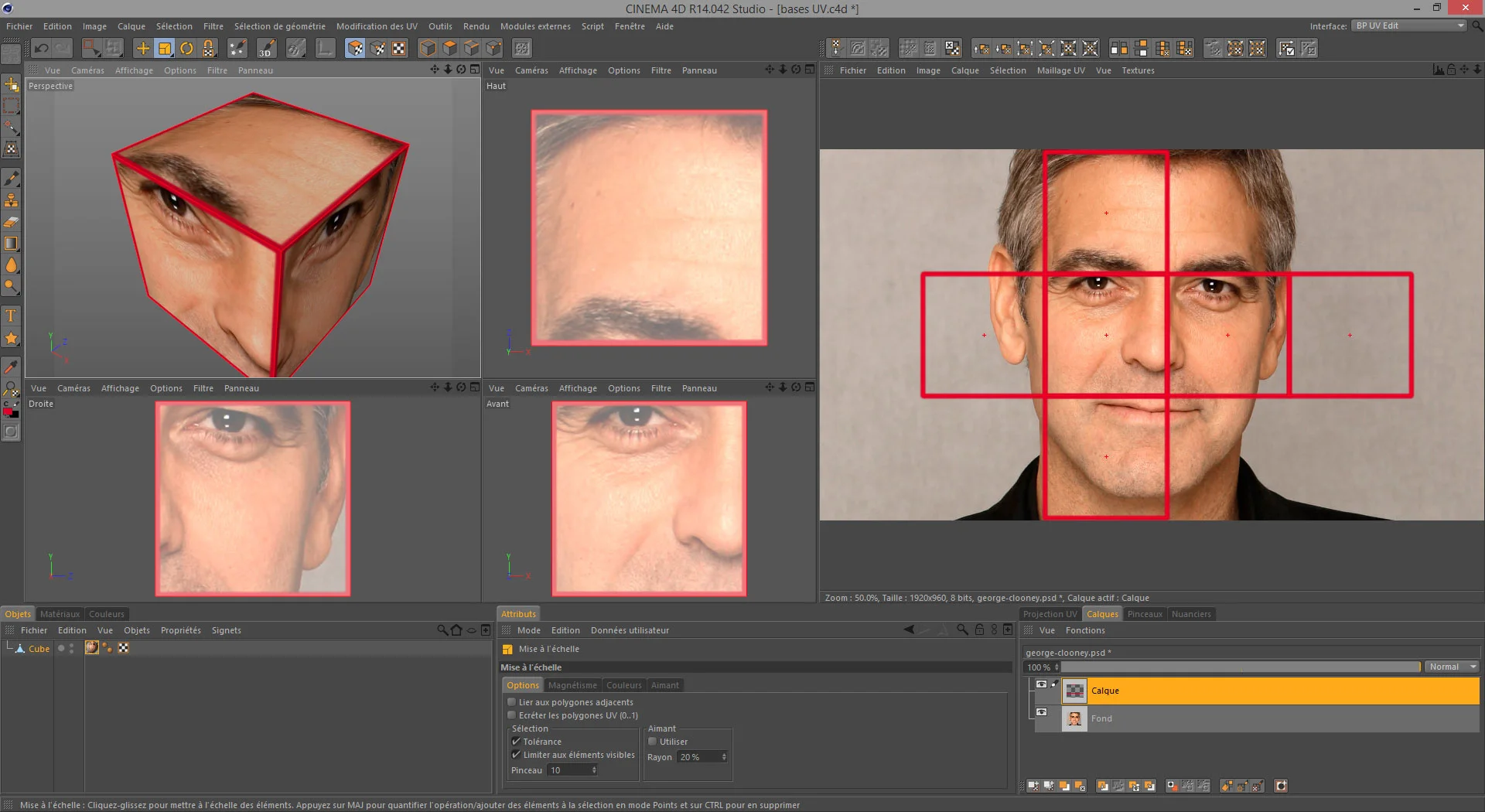The height and width of the screenshot is (812, 1485).
Task: Open the Fonctions menu in Calques panel
Action: pos(1085,630)
